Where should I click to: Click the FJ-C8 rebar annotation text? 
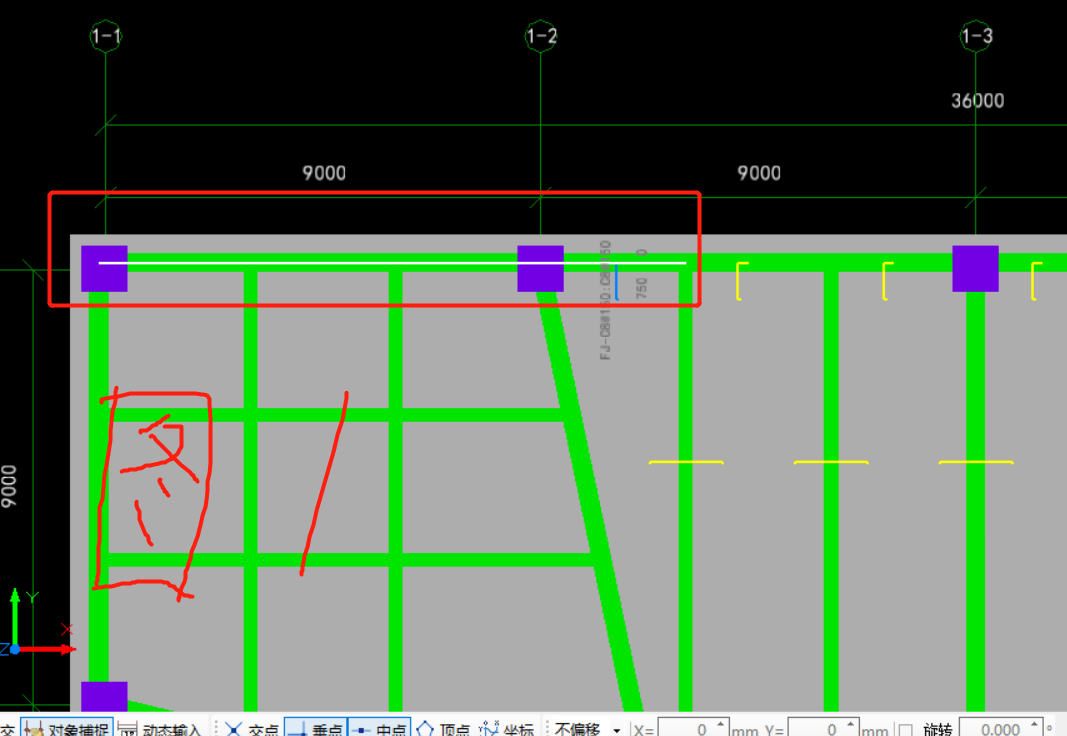pyautogui.click(x=605, y=300)
